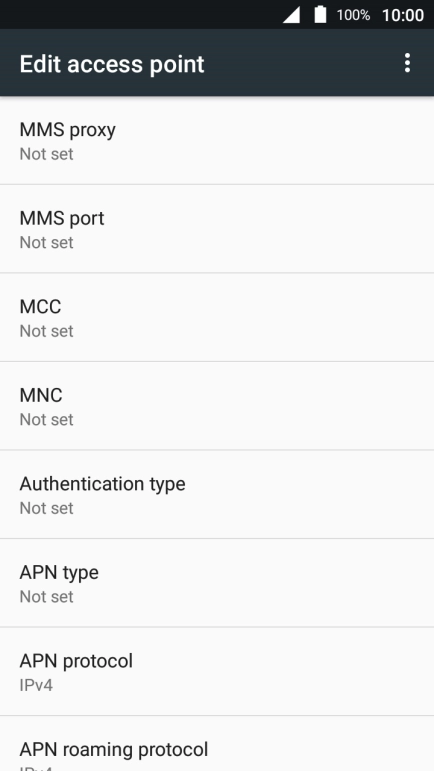This screenshot has width=434, height=771.
Task: Tap the 10:00 clock in status bar
Action: [x=403, y=15]
